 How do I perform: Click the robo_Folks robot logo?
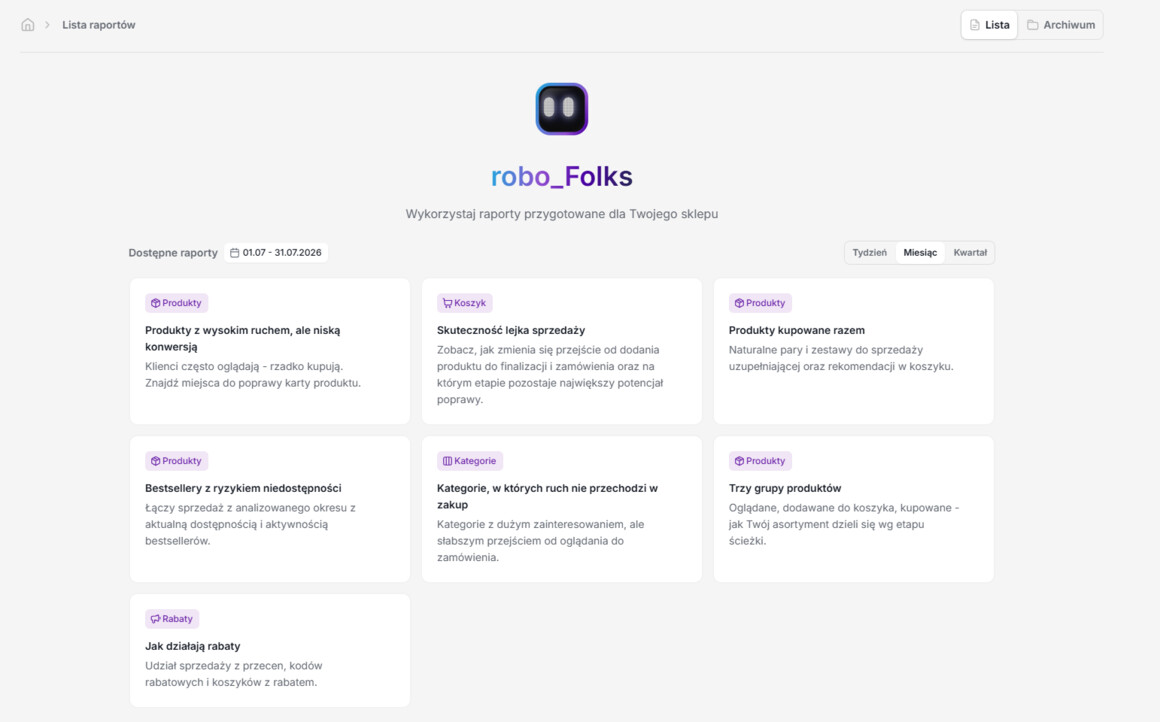click(x=562, y=109)
